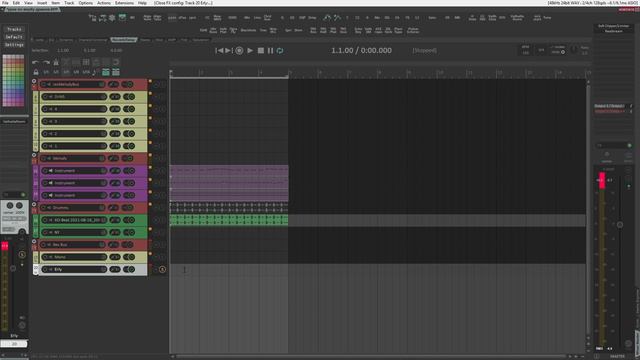Collapse the Rev Bus folder track
The height and width of the screenshot is (360, 640).
pos(34,242)
